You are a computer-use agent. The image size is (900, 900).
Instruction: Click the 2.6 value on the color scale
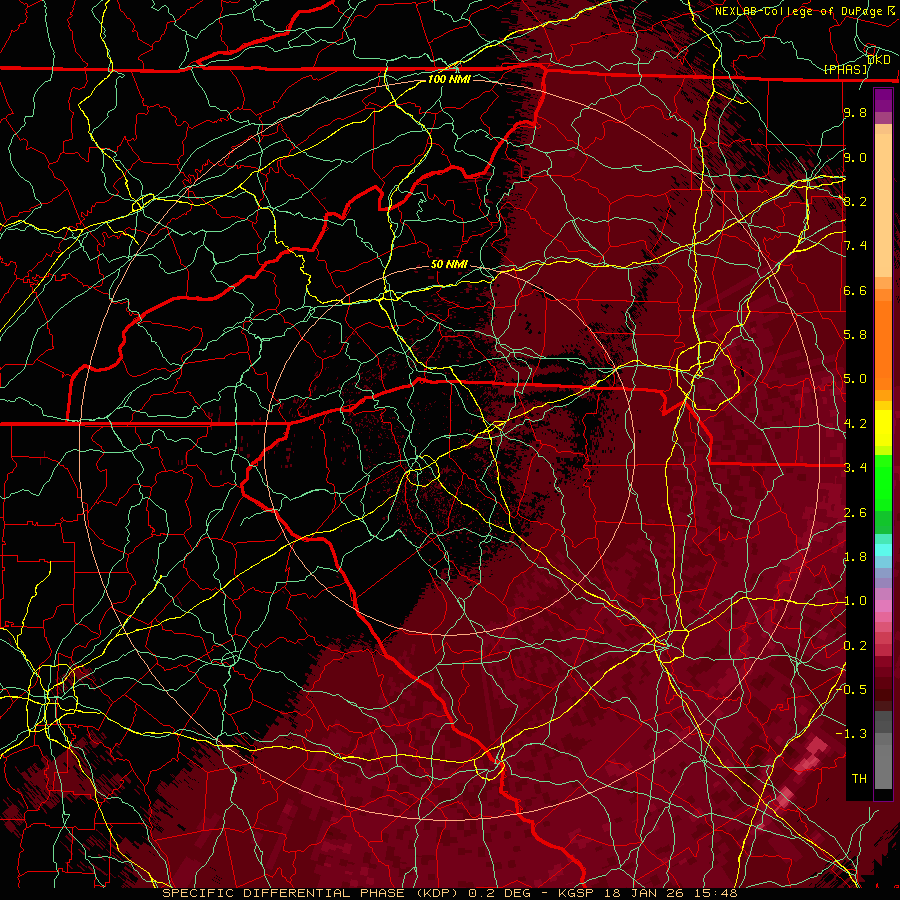[855, 513]
